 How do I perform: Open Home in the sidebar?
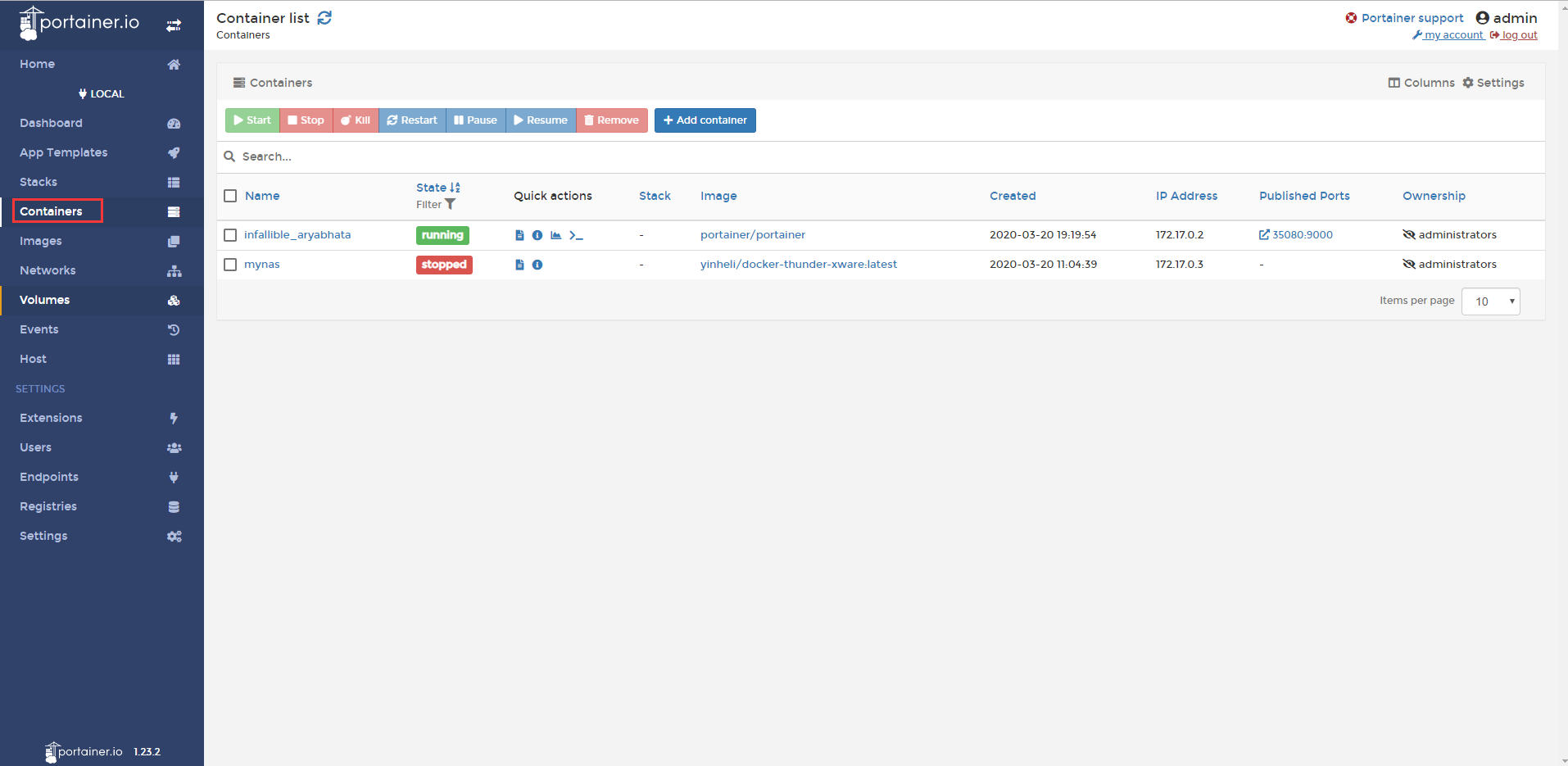point(38,64)
